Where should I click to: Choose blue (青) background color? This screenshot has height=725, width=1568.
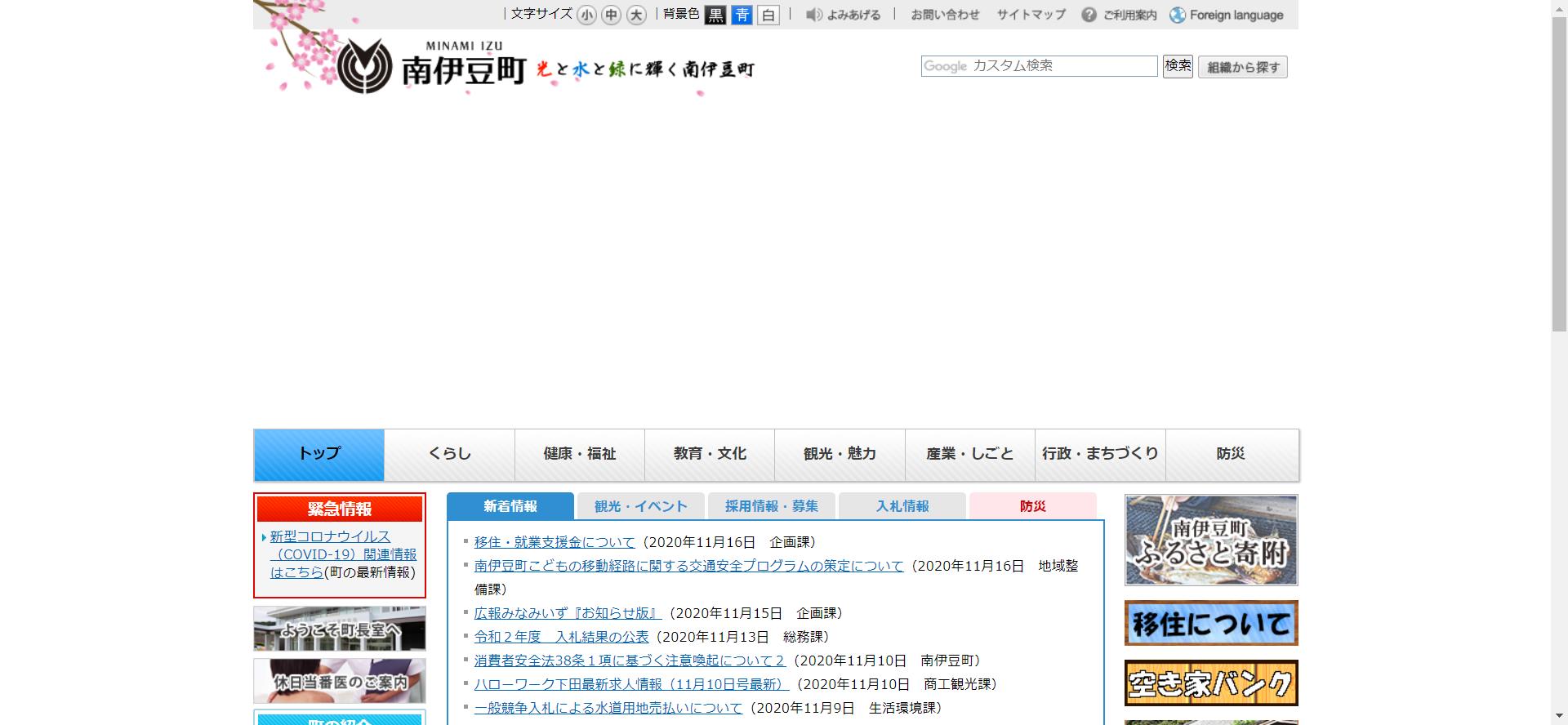coord(742,15)
